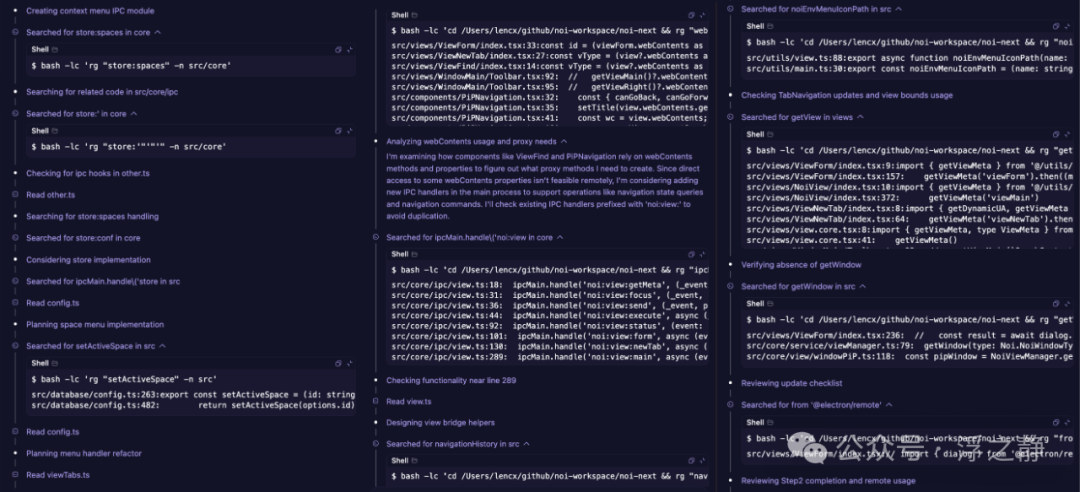Select 'Searching for store:spaces handling' step
This screenshot has height=492, width=1080.
pos(92,216)
